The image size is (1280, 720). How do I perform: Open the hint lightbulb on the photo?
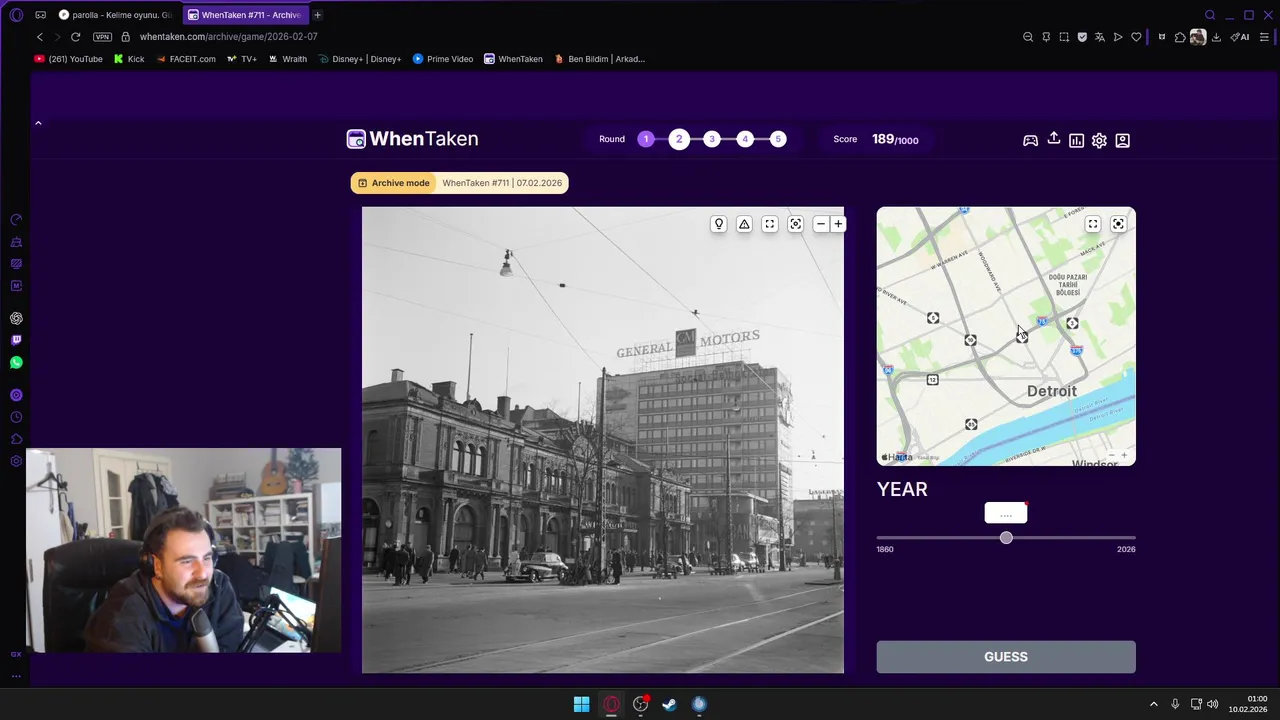pos(718,224)
